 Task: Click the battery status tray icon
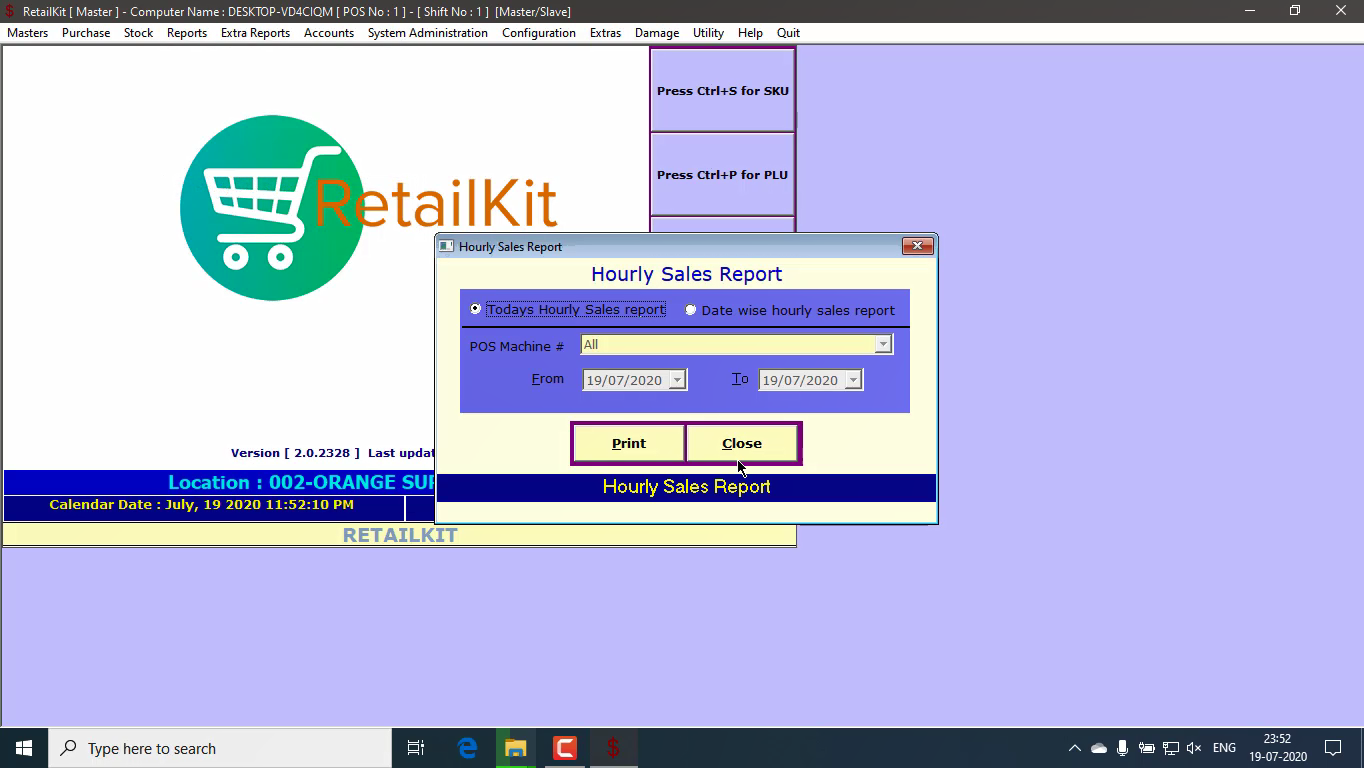pos(1147,748)
